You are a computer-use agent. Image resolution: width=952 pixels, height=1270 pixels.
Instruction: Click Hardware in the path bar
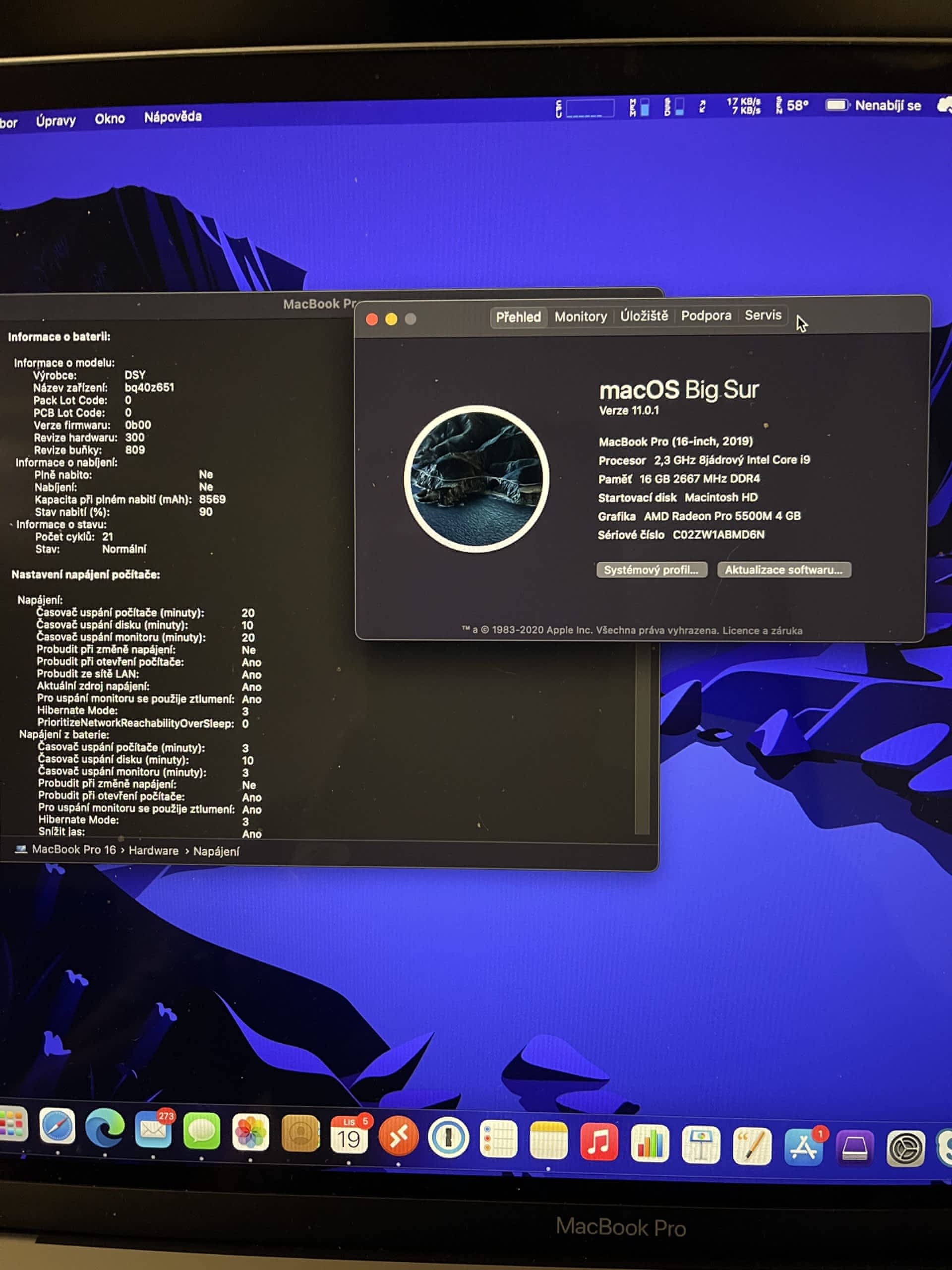153,851
